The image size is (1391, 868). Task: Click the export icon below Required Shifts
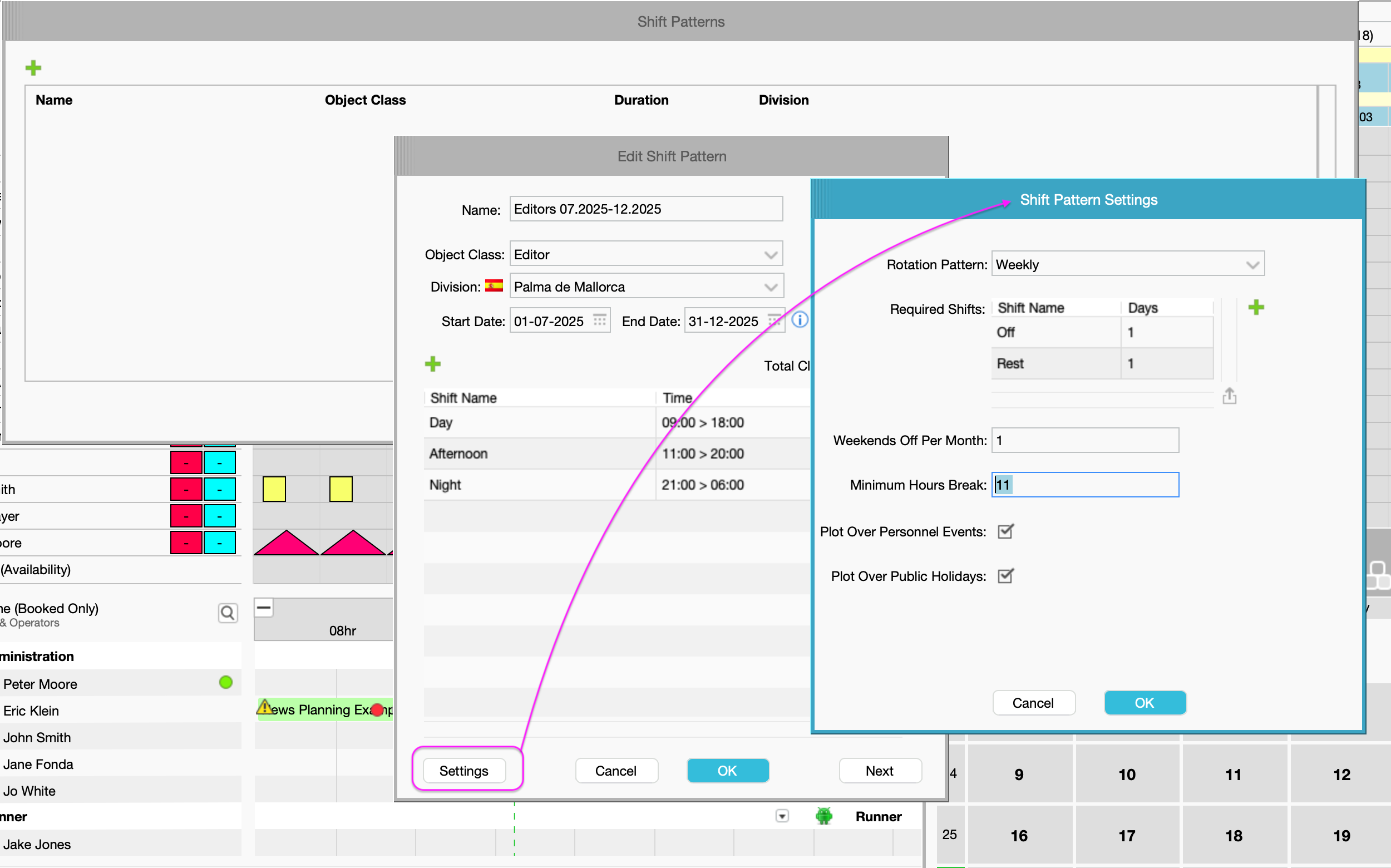1229,396
